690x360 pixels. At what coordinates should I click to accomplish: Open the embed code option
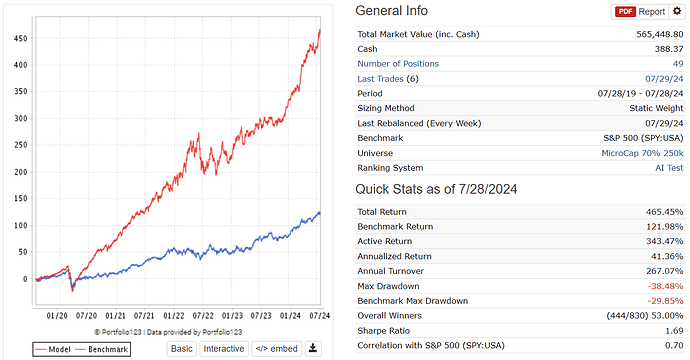pyautogui.click(x=276, y=349)
